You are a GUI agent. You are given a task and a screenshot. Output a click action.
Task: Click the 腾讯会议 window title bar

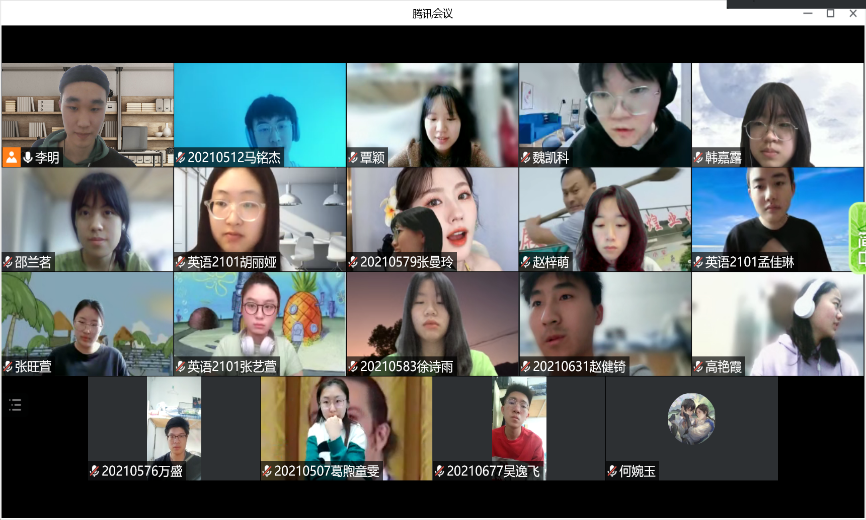click(x=432, y=13)
